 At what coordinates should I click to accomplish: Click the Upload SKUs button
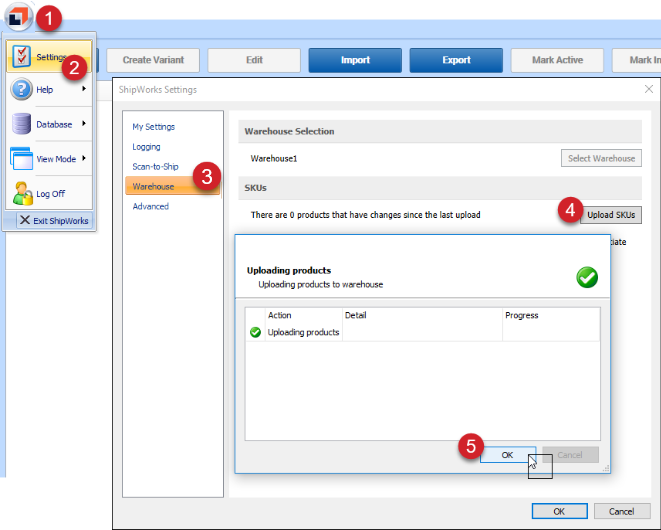coord(611,215)
